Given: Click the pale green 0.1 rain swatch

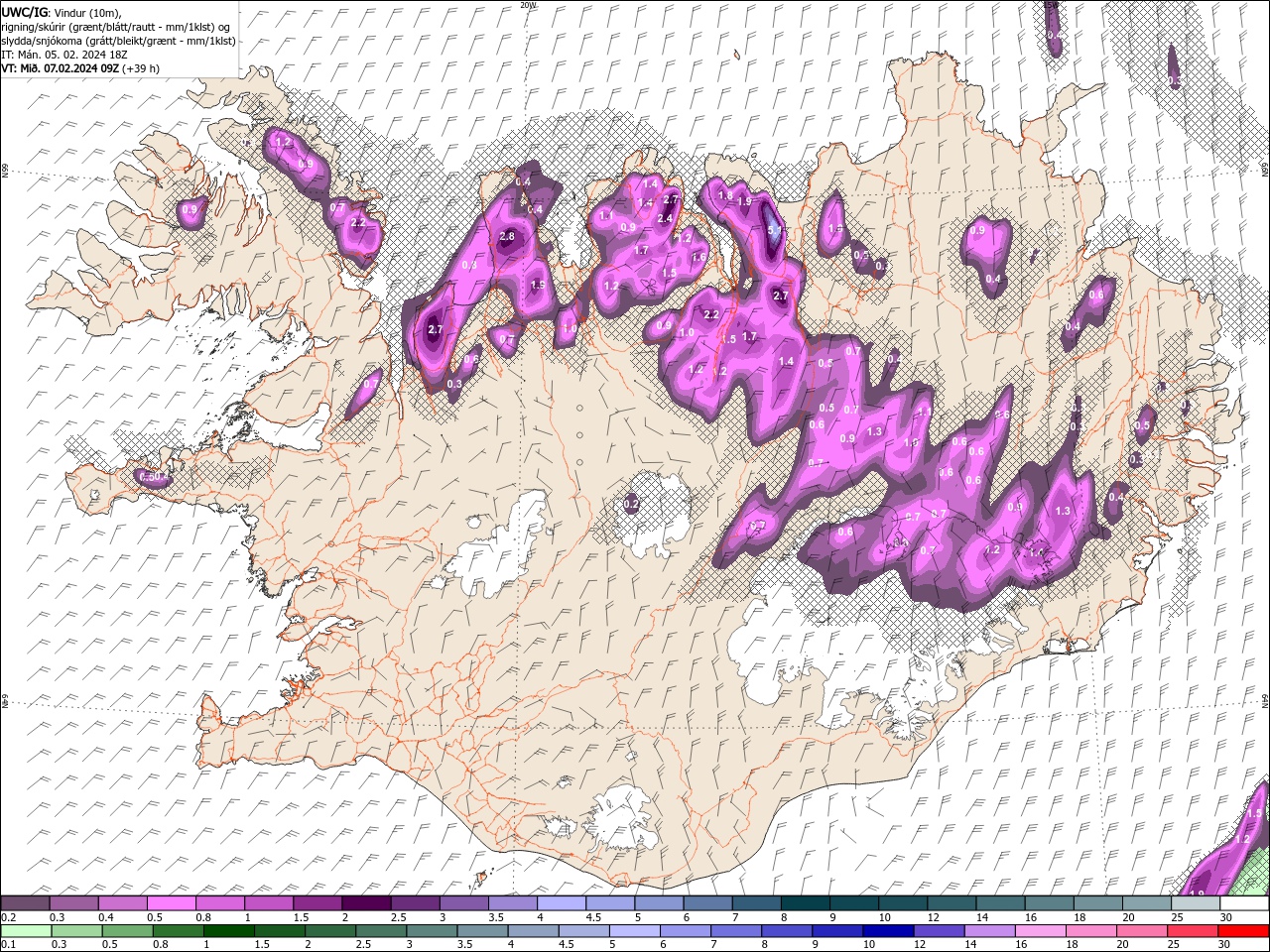Looking at the screenshot, I should [x=25, y=930].
